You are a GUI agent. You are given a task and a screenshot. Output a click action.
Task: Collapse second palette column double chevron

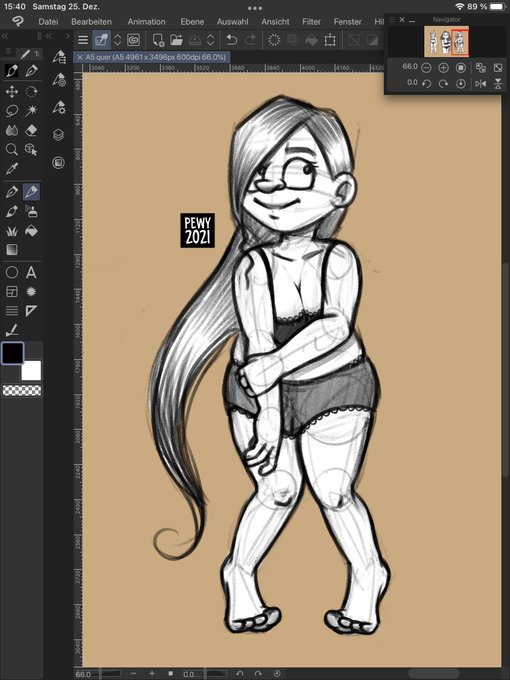tap(49, 36)
